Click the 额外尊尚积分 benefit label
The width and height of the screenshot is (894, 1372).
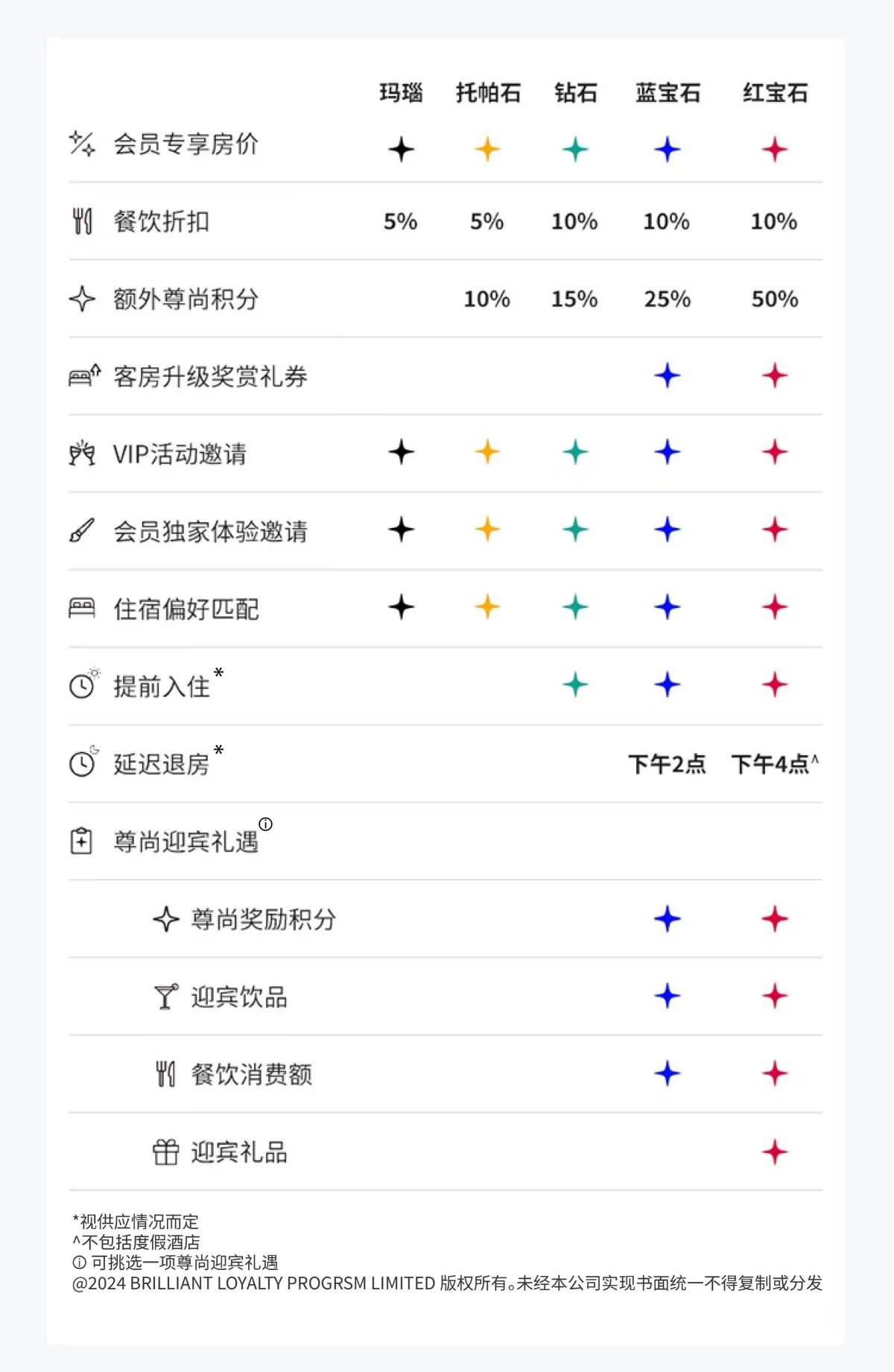(x=186, y=299)
